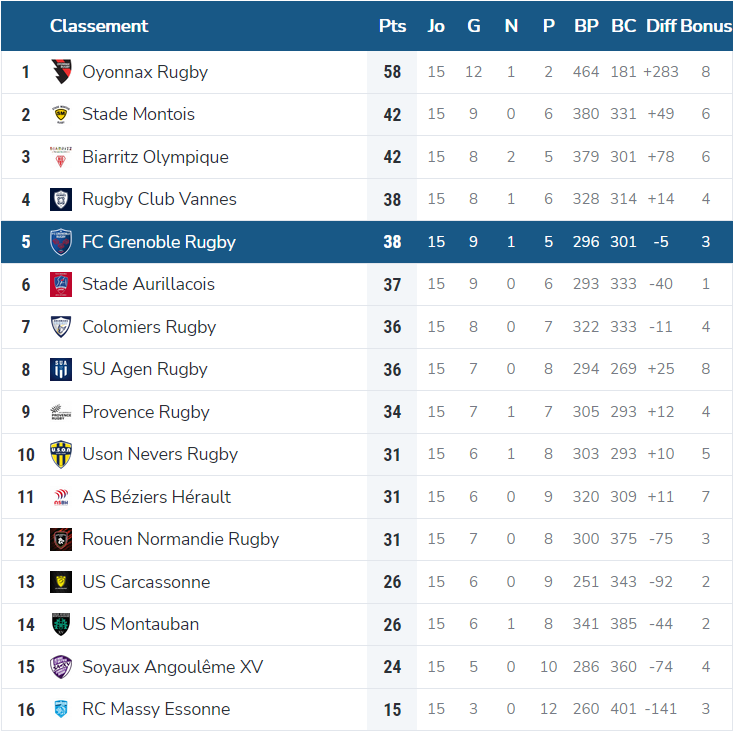The image size is (733, 731).
Task: Click the Bonus column header
Action: point(706,26)
